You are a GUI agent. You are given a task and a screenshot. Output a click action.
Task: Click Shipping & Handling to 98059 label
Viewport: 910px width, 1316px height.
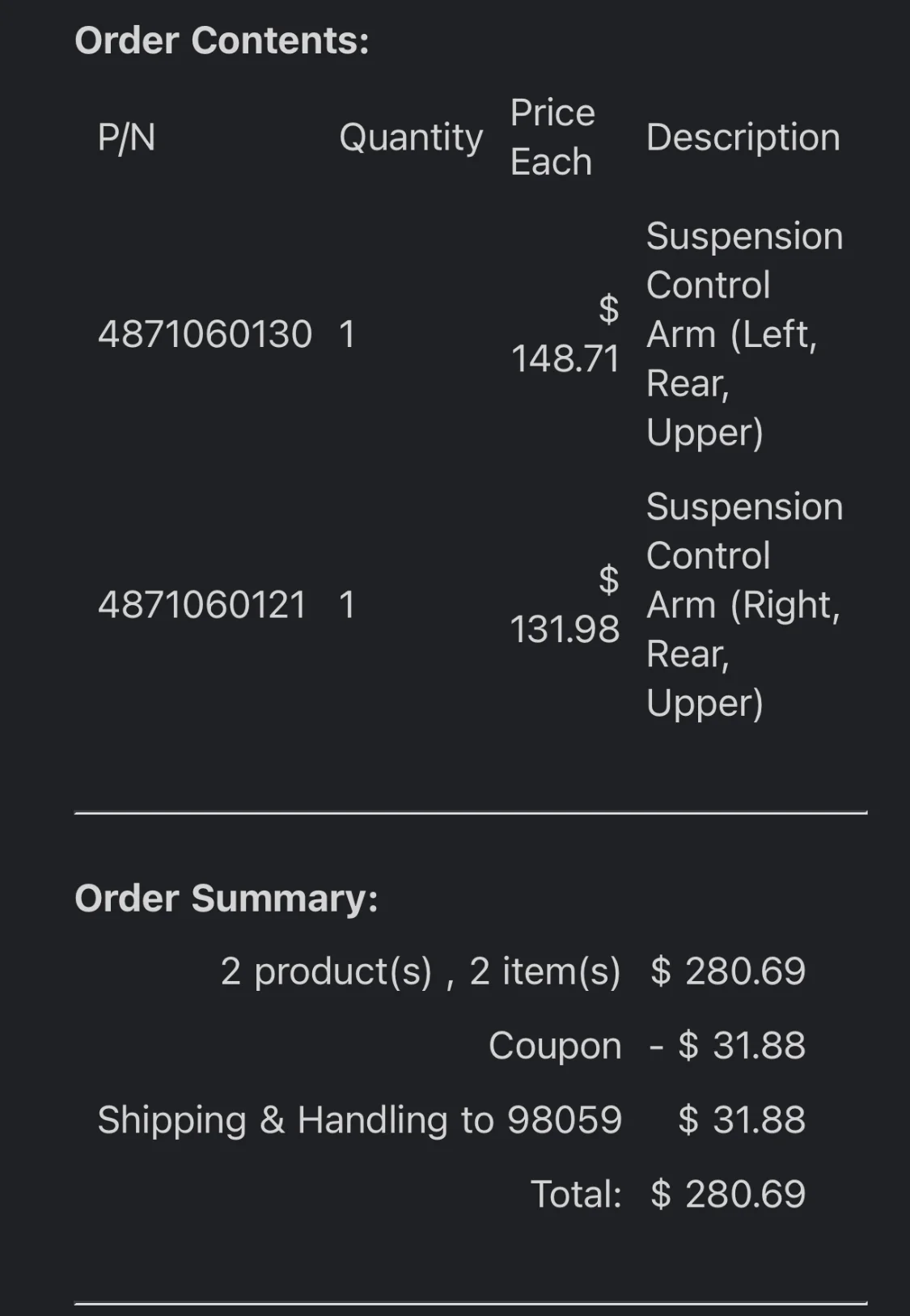359,1120
